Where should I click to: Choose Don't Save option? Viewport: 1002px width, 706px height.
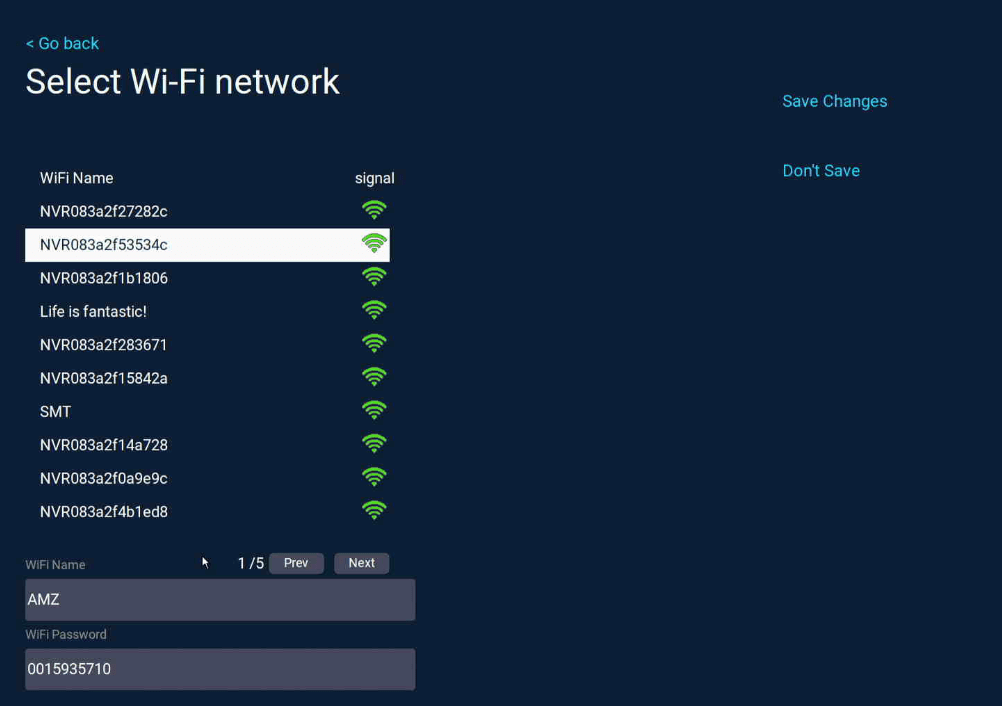coord(821,171)
